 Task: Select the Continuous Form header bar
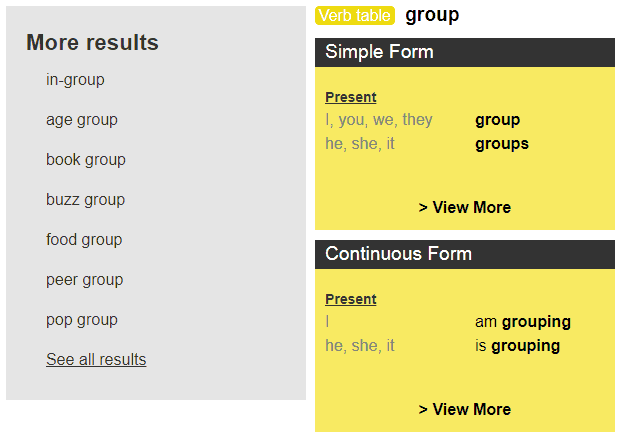point(464,254)
